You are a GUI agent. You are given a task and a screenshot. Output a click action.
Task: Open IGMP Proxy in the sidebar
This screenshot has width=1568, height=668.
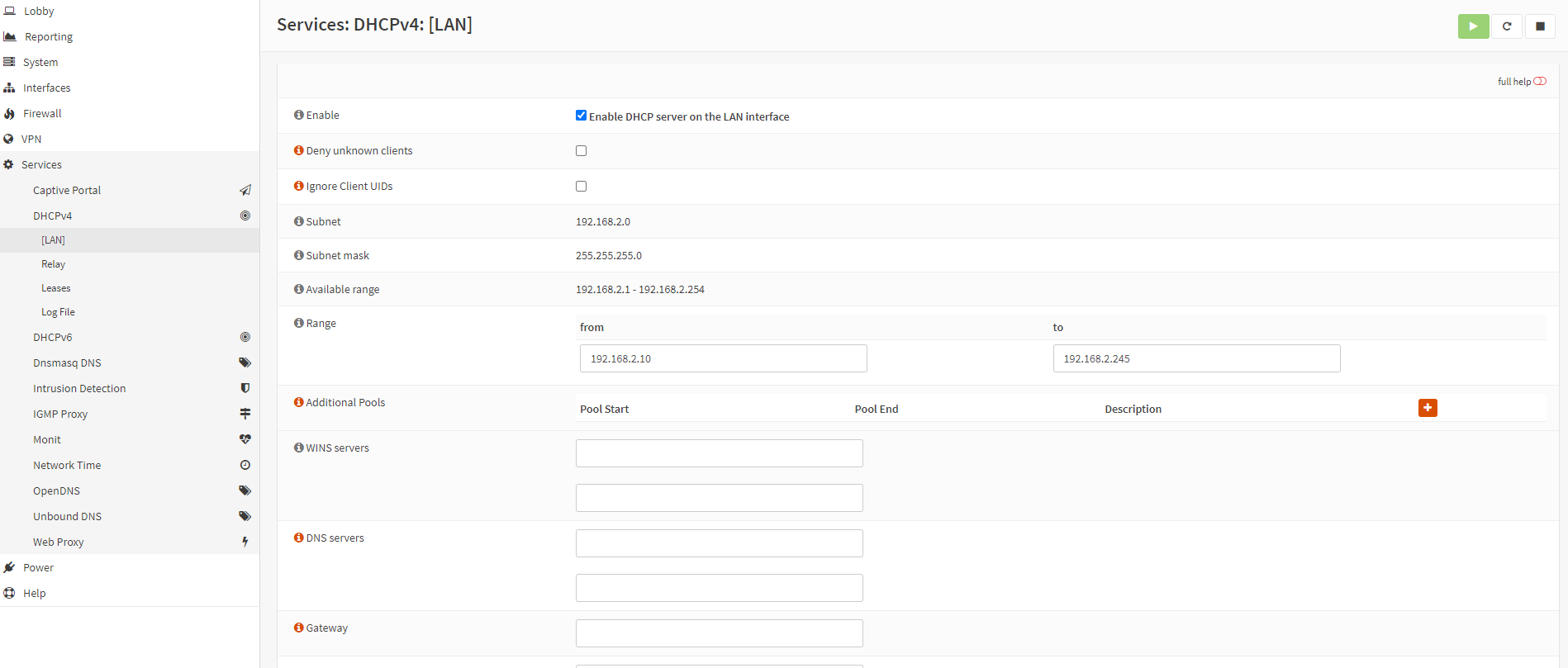pyautogui.click(x=60, y=414)
